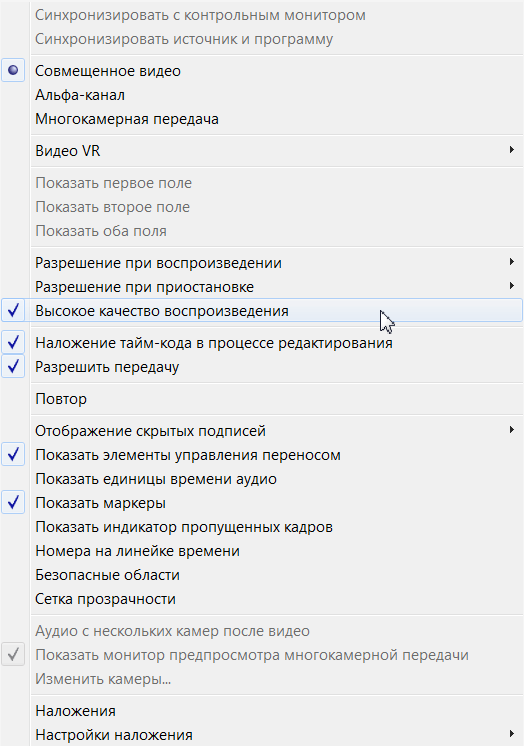524x746 pixels.
Task: Turn on Номера на линейке времени
Action: [262, 551]
